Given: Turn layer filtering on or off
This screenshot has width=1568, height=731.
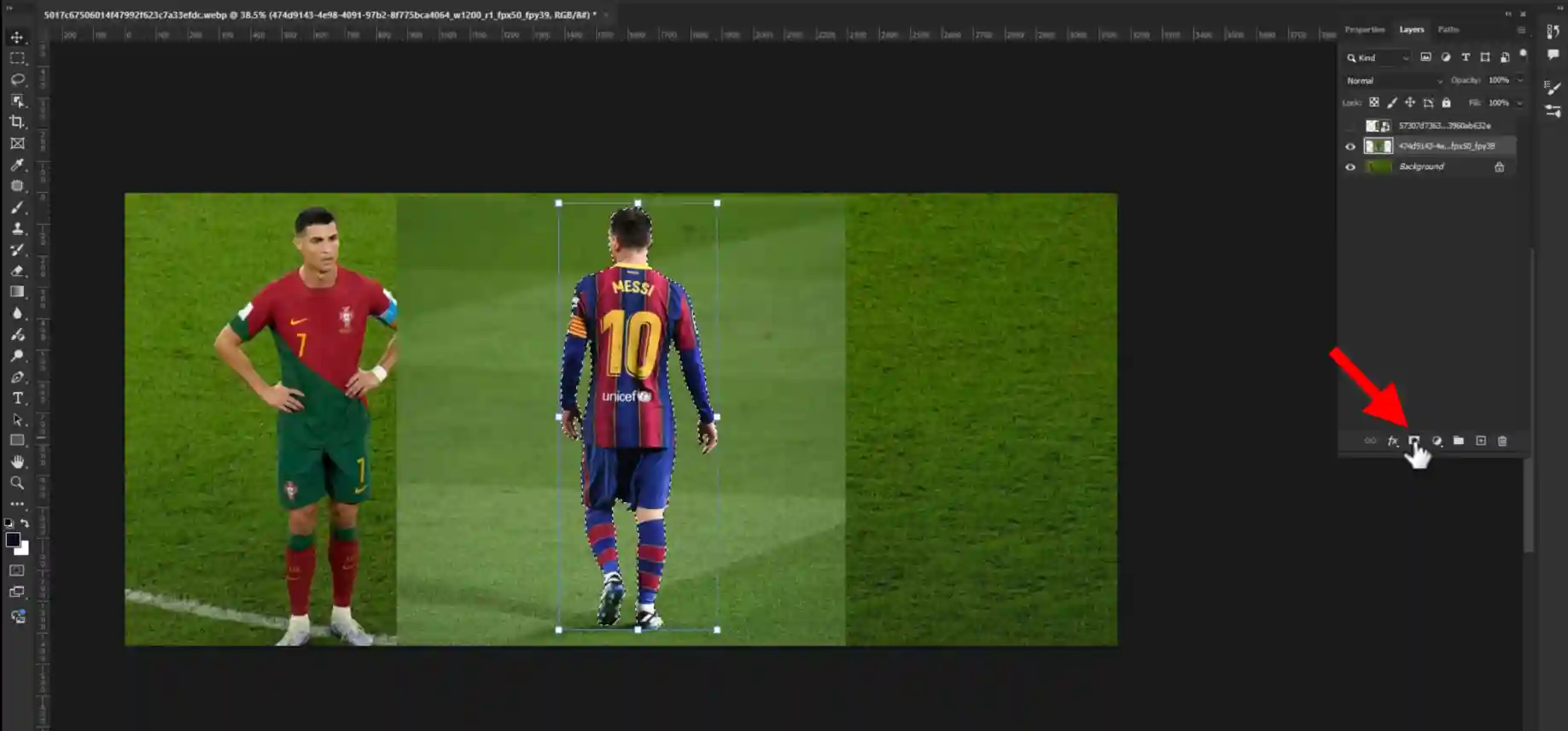Looking at the screenshot, I should pos(1524,54).
